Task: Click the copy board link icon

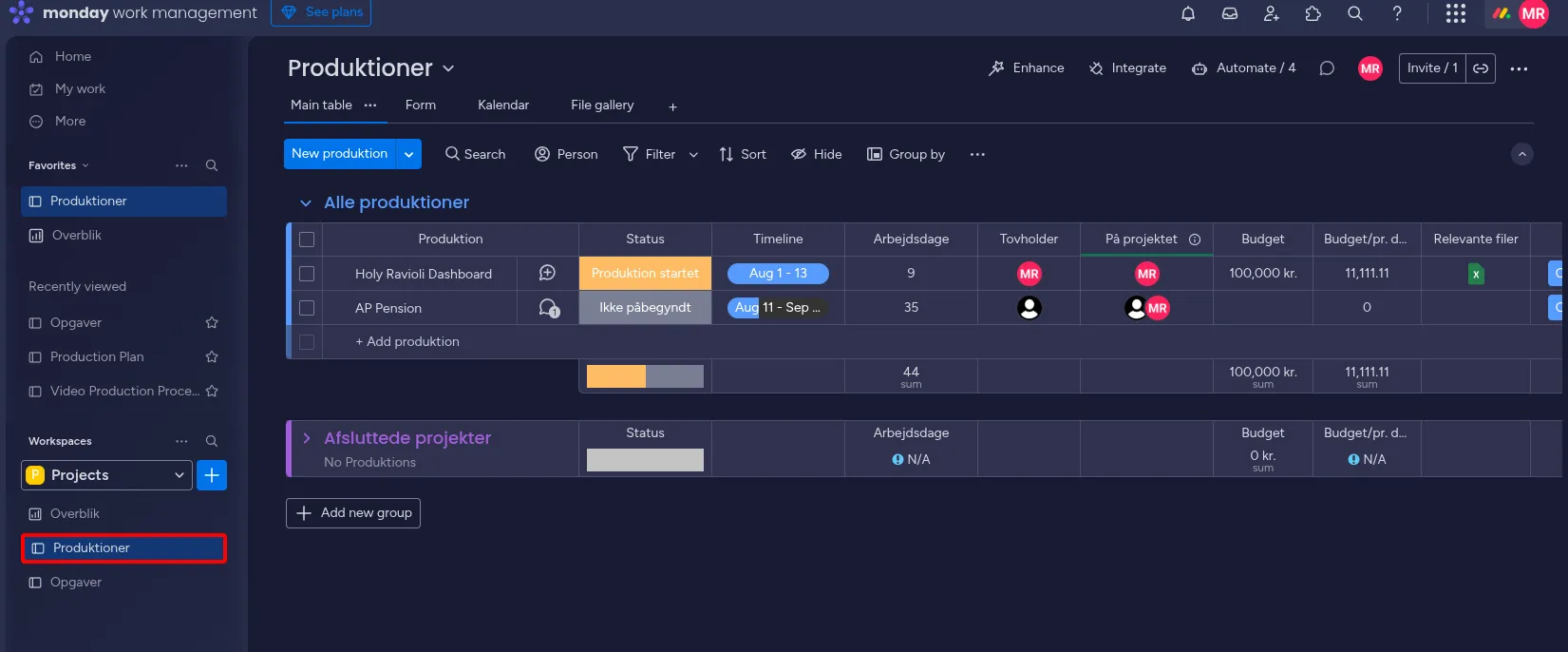Action: (1481, 68)
